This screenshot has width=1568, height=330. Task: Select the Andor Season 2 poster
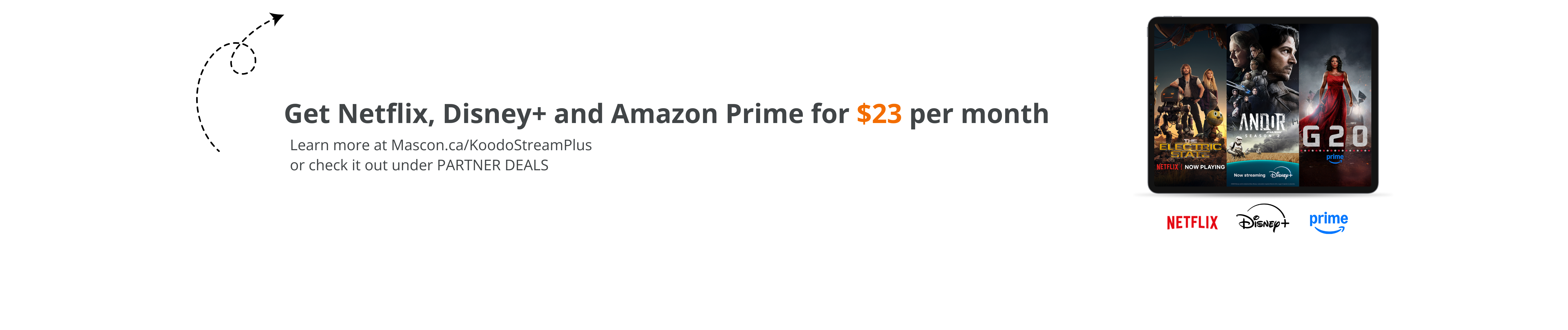click(1262, 104)
